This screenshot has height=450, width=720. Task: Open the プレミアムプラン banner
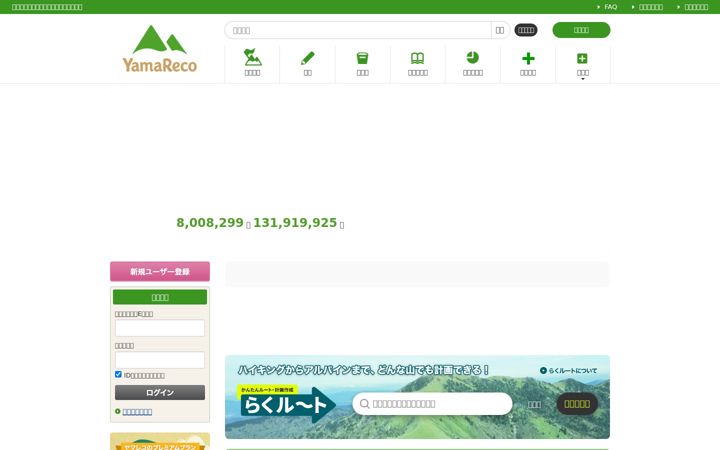[x=160, y=441]
